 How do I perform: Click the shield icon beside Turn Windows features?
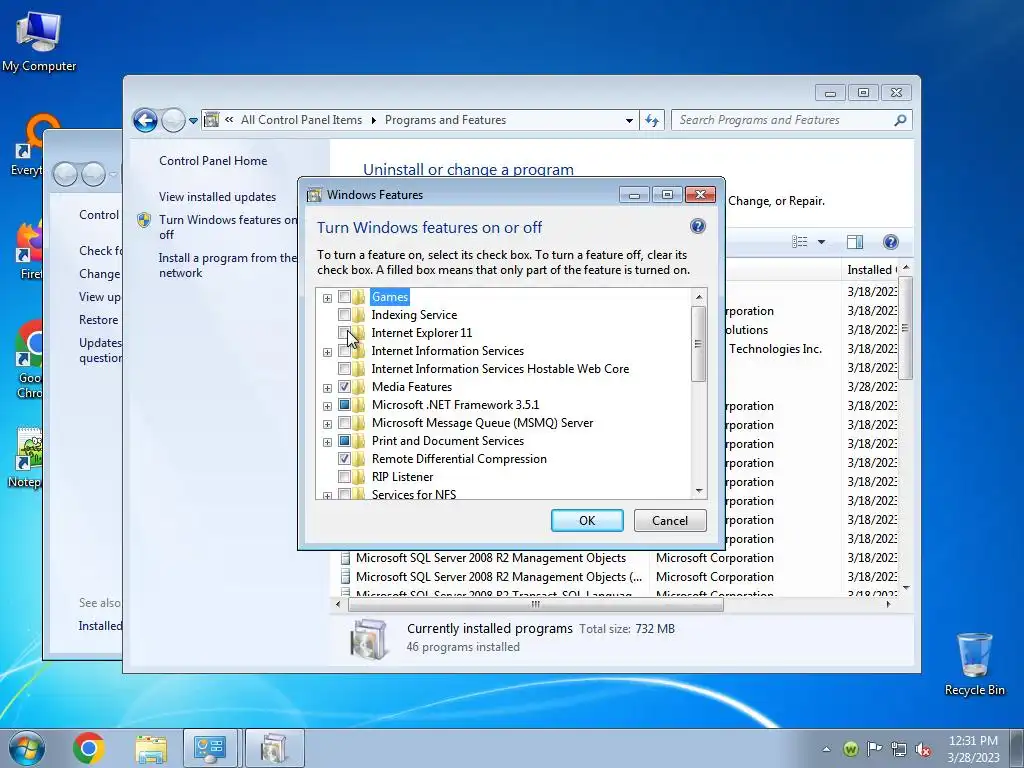(144, 220)
